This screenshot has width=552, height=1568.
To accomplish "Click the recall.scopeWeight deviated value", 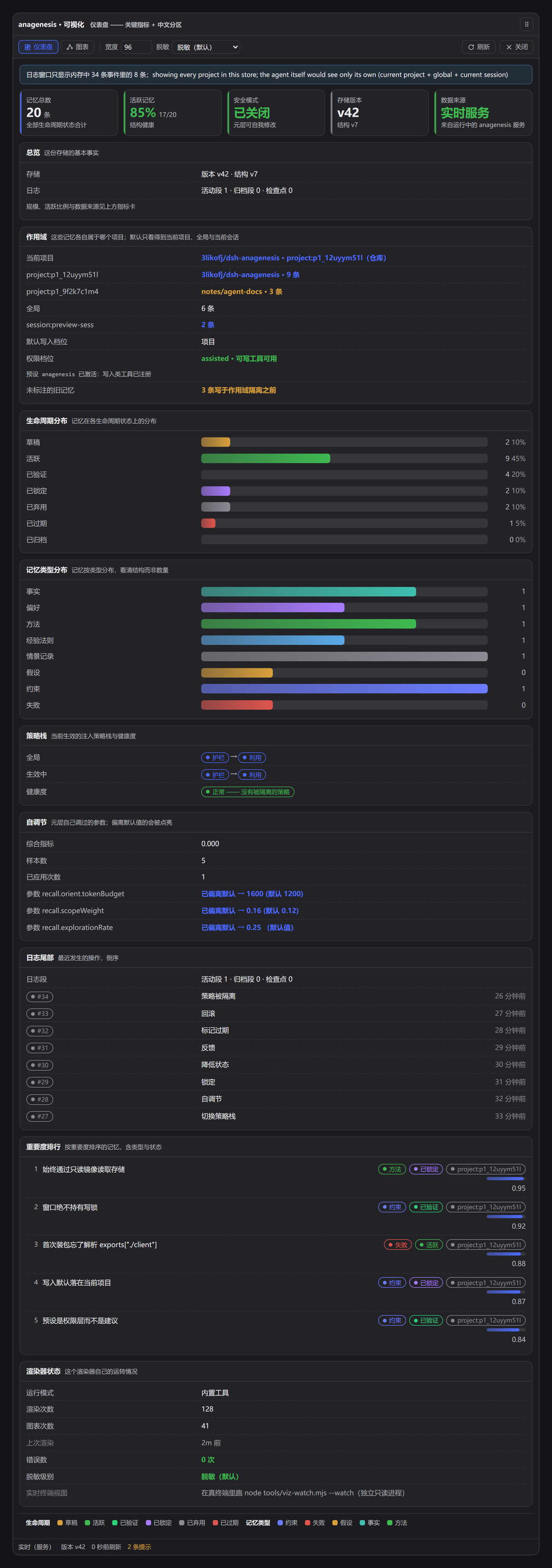I will (x=250, y=911).
